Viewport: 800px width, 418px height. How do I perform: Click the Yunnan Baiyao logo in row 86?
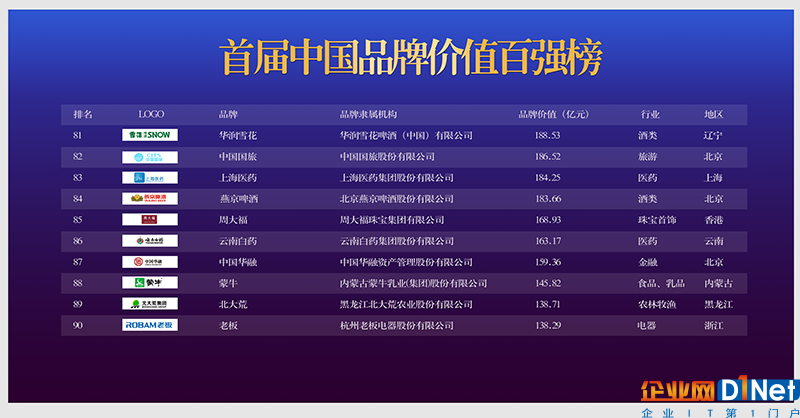click(150, 241)
